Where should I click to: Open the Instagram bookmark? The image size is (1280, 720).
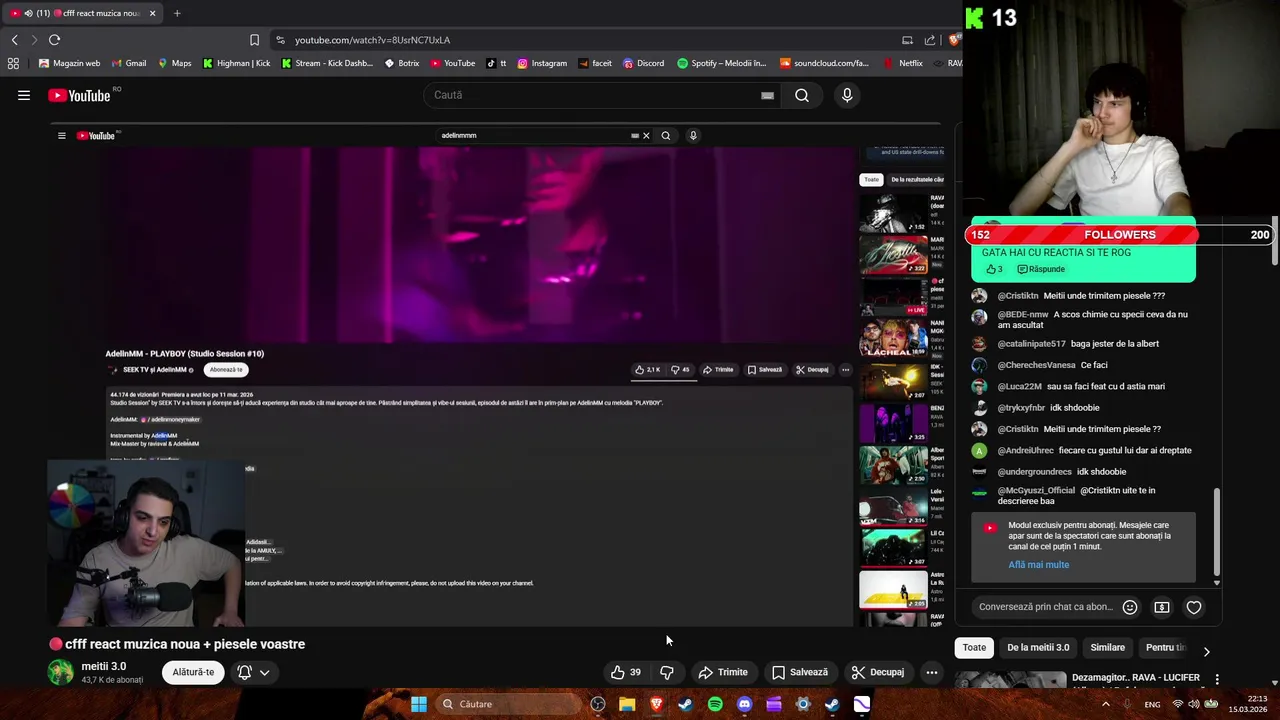click(542, 63)
